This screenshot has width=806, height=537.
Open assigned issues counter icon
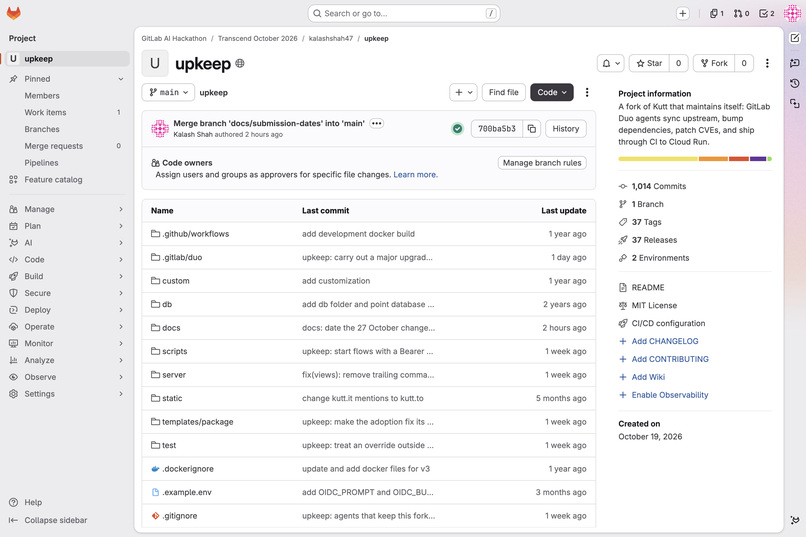pos(717,13)
